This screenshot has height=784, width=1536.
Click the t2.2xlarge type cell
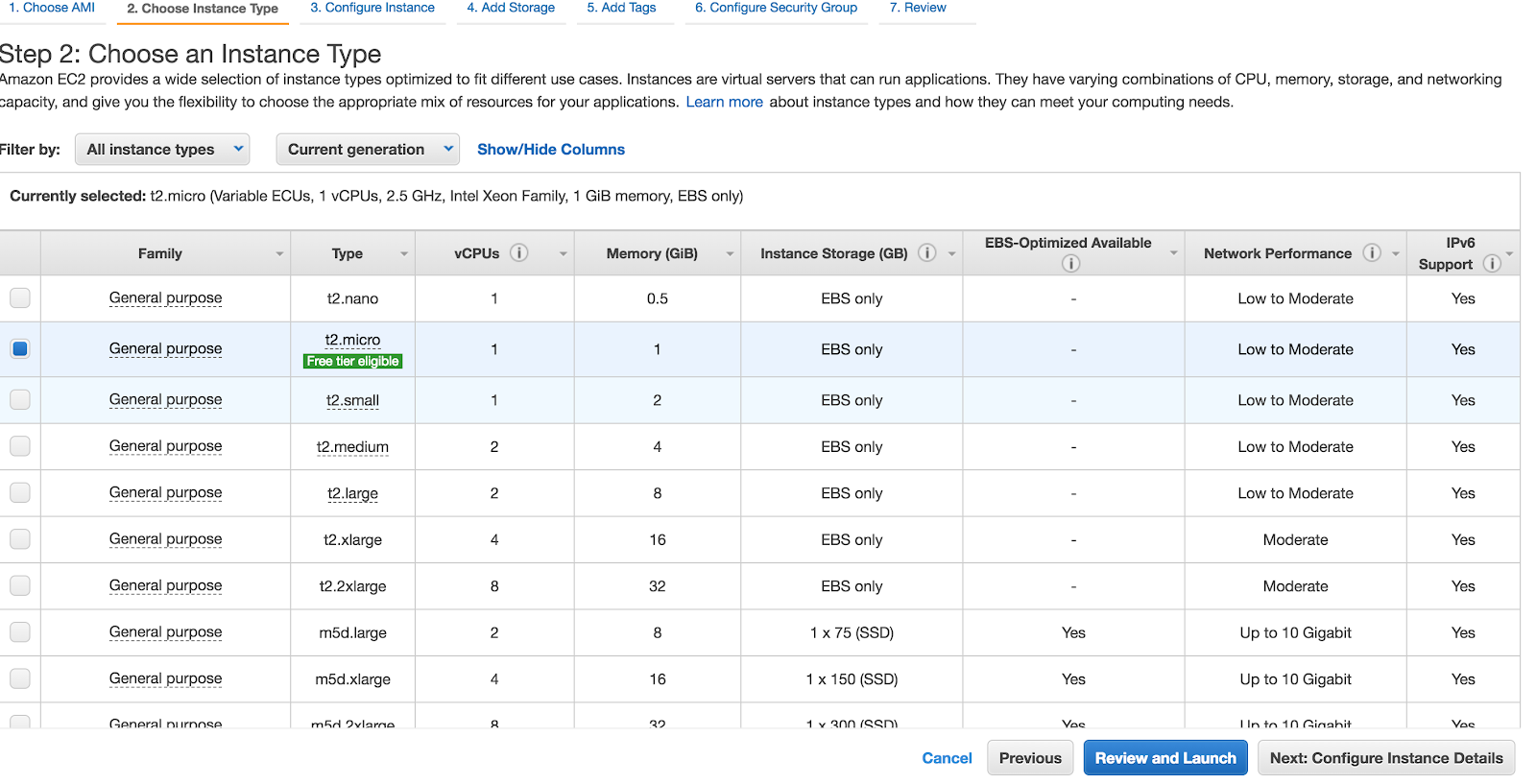tap(352, 586)
